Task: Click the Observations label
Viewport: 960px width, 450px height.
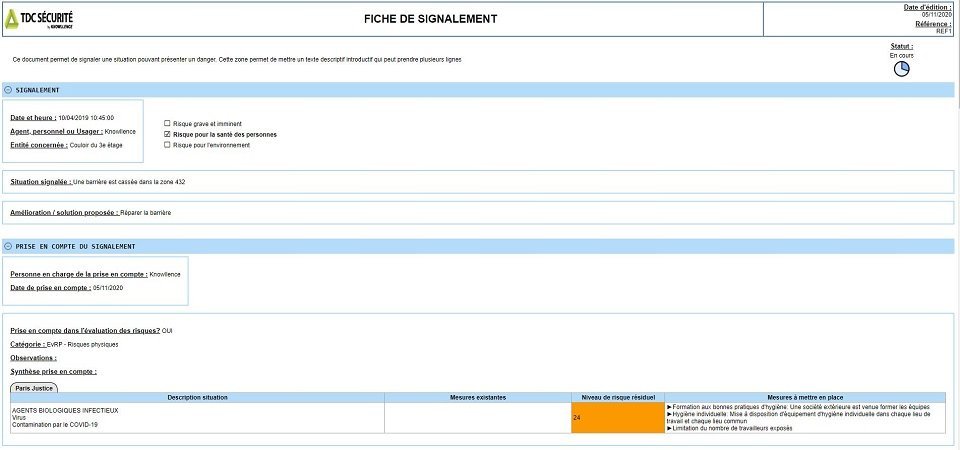Action: 34,358
